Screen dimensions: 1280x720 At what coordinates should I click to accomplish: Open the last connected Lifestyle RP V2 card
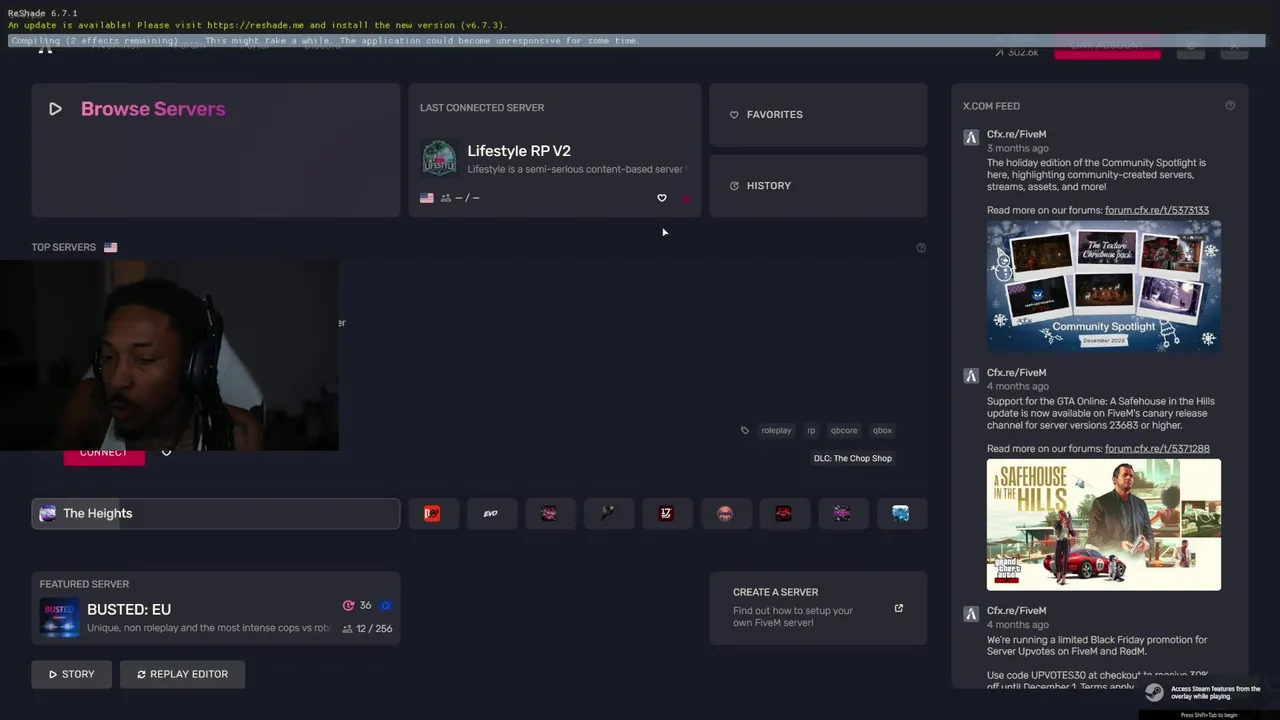coord(554,150)
